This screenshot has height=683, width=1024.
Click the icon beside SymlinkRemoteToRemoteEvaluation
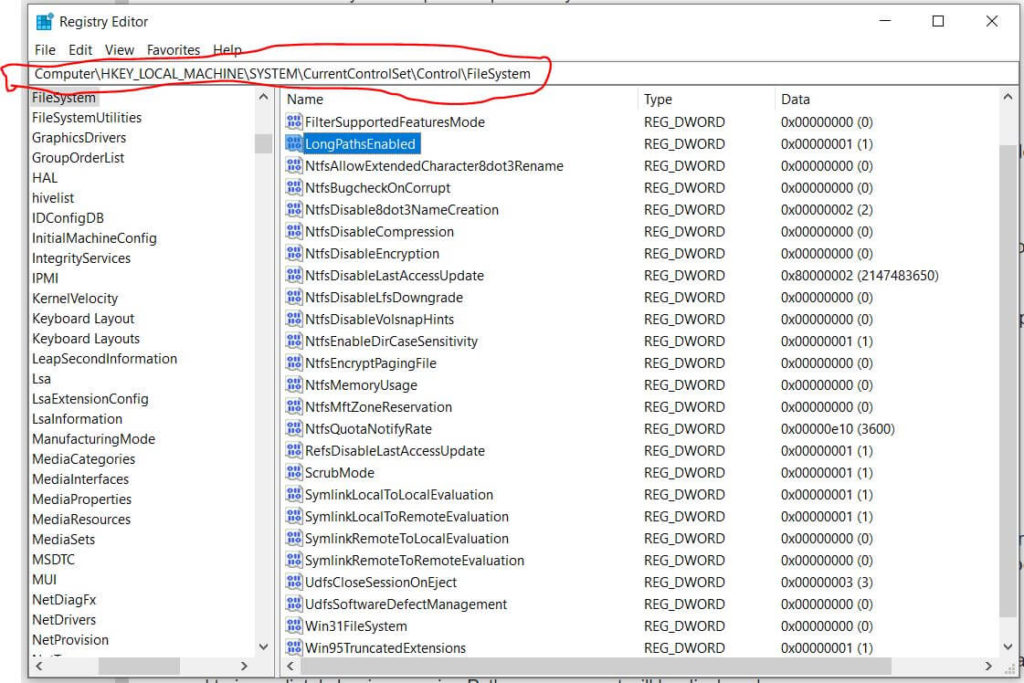pyautogui.click(x=294, y=560)
